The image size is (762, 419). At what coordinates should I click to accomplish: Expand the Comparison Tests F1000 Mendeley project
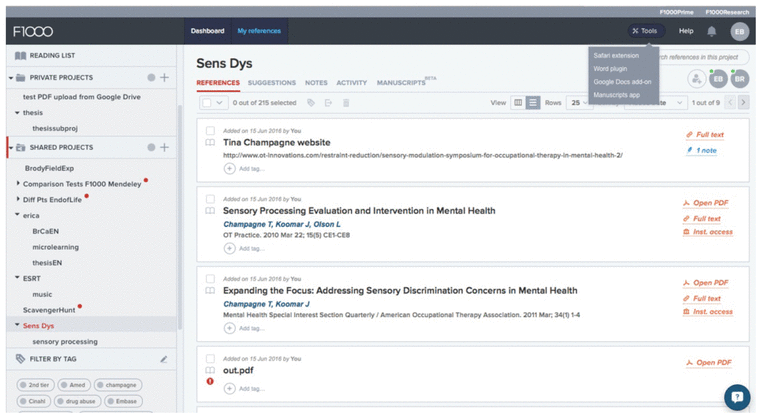click(19, 183)
